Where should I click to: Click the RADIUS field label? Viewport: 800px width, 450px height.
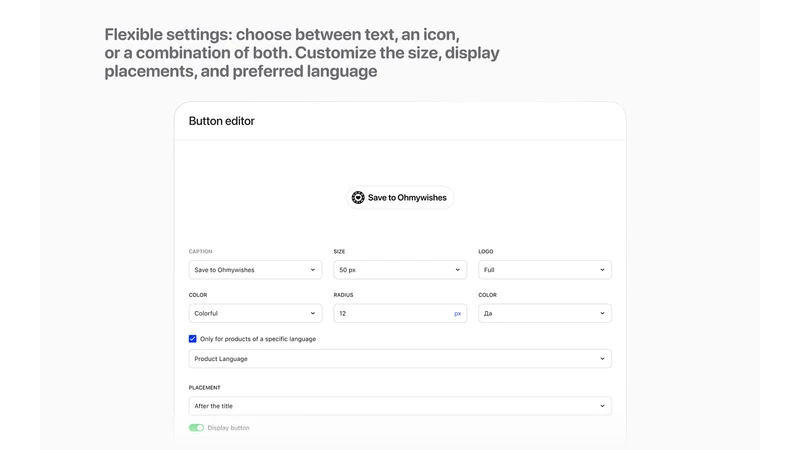(x=343, y=295)
